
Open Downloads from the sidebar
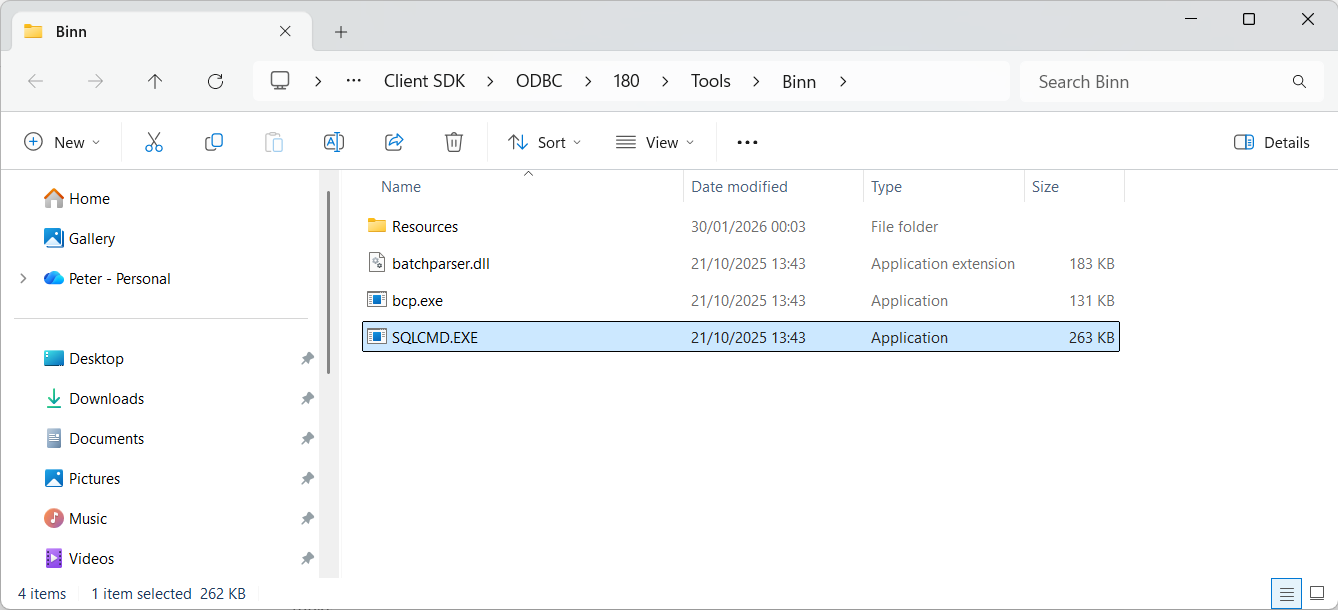tap(106, 399)
